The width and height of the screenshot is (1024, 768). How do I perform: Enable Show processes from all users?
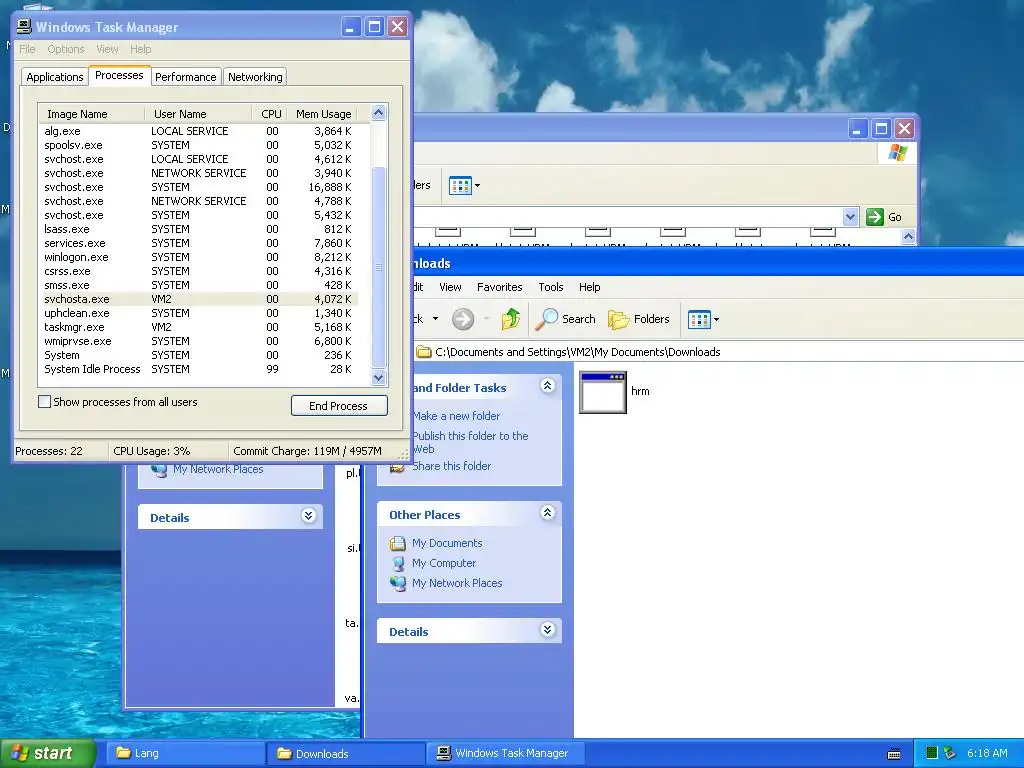pos(44,402)
